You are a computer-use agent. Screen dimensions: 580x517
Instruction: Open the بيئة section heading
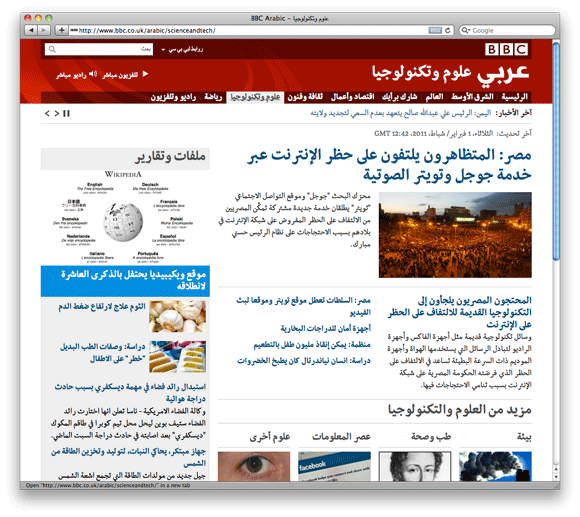point(524,437)
